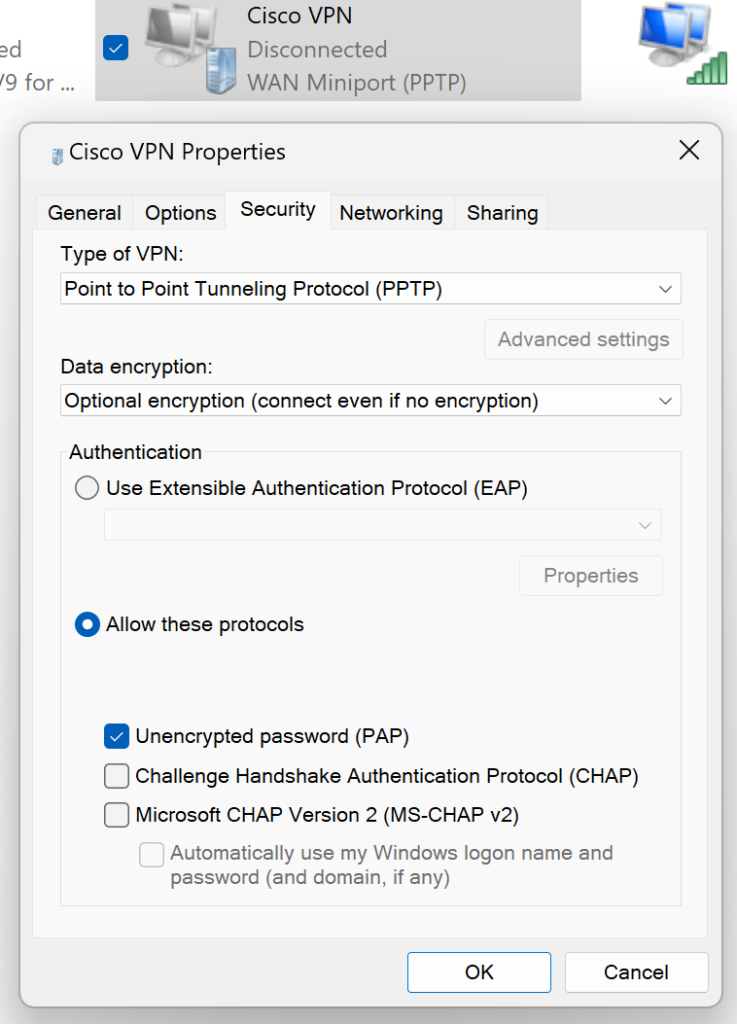Disable Unencrypted password (PAP)
This screenshot has height=1024, width=737.
pos(116,736)
